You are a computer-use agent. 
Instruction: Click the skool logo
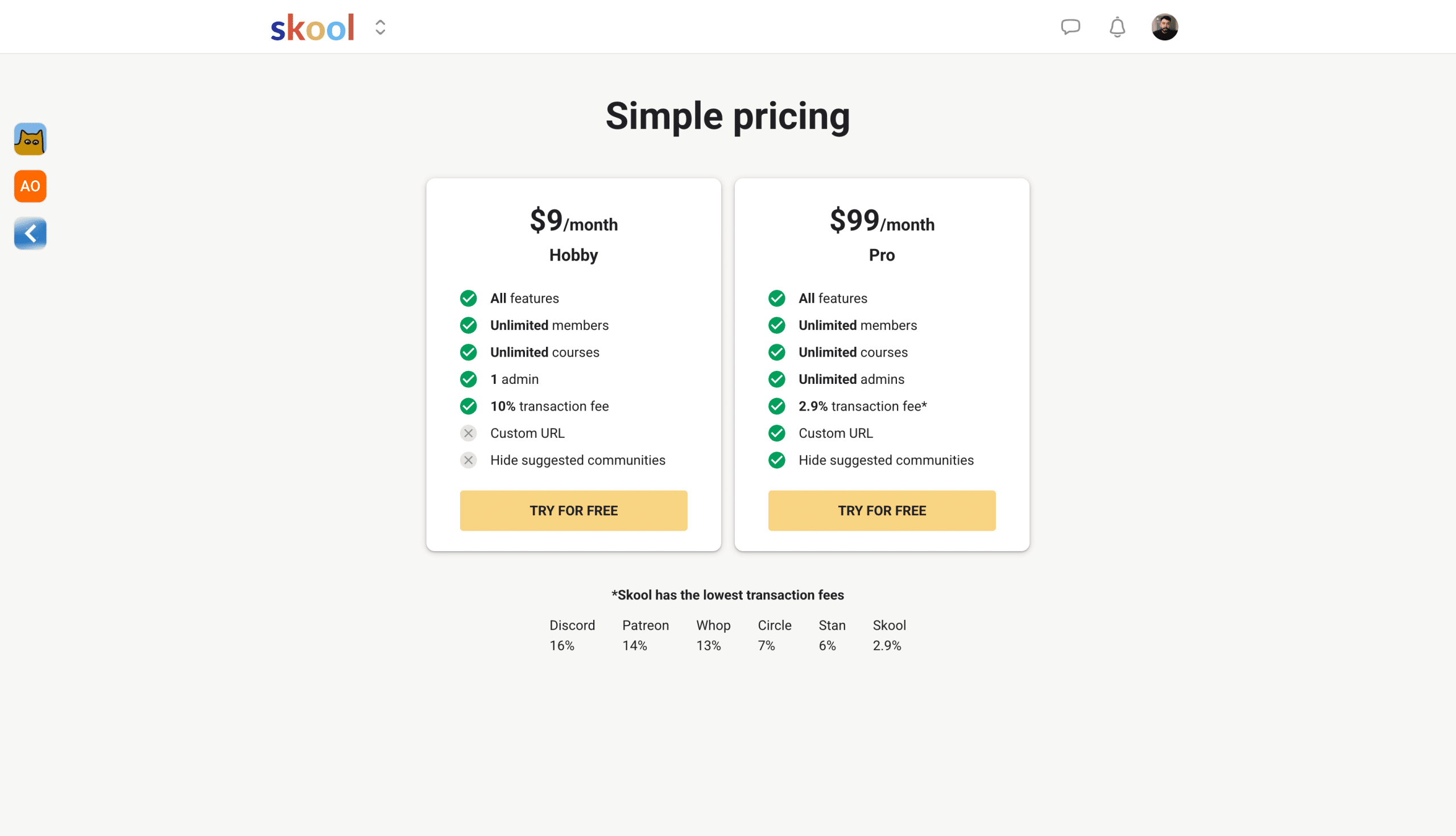312,27
